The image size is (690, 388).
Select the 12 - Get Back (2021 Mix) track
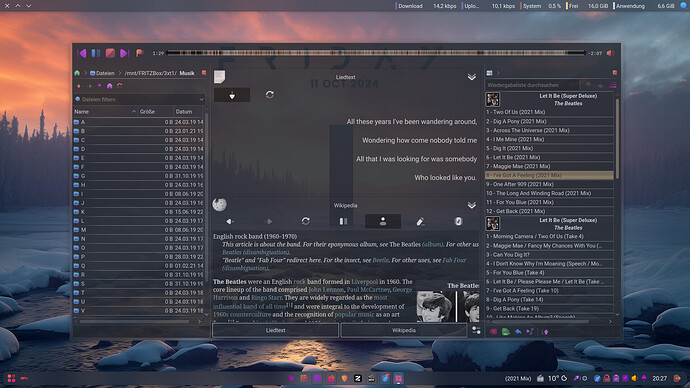[x=549, y=211]
